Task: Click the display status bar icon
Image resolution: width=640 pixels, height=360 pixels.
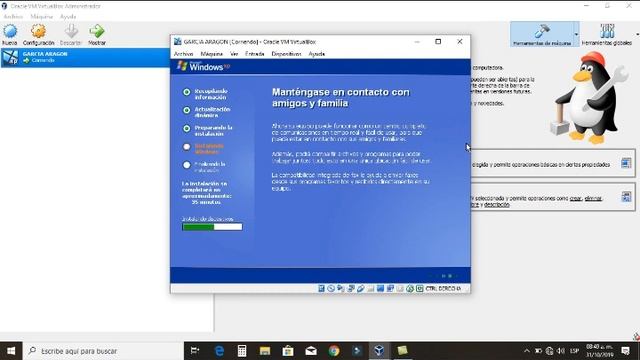Action: pos(380,289)
